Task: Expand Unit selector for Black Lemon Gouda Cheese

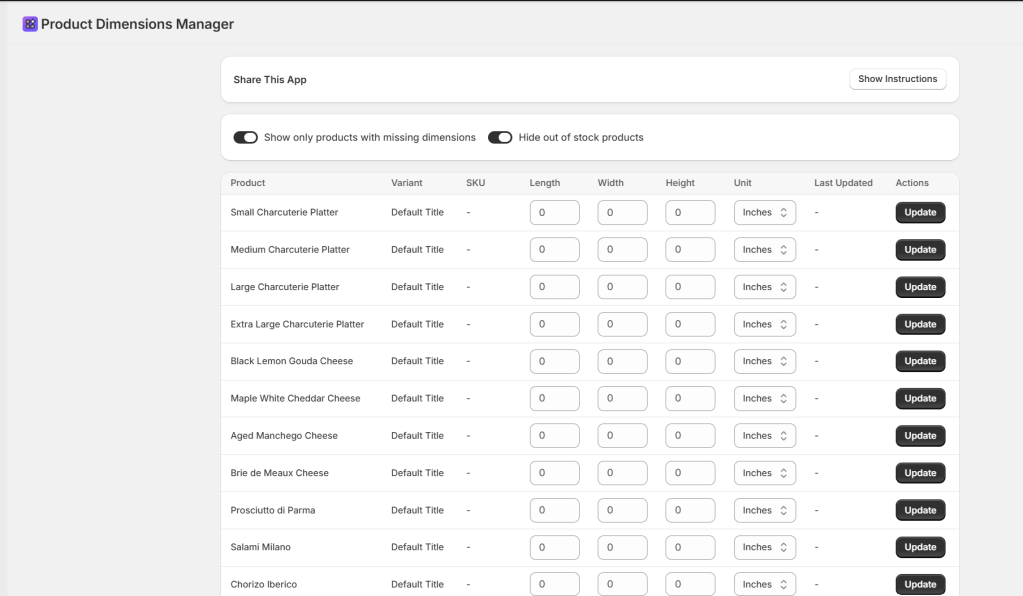Action: 765,361
